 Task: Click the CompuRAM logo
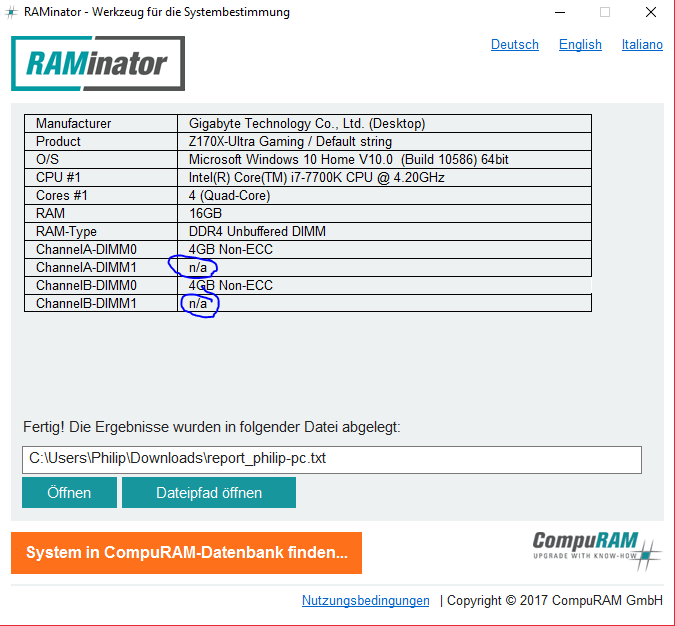click(x=596, y=550)
